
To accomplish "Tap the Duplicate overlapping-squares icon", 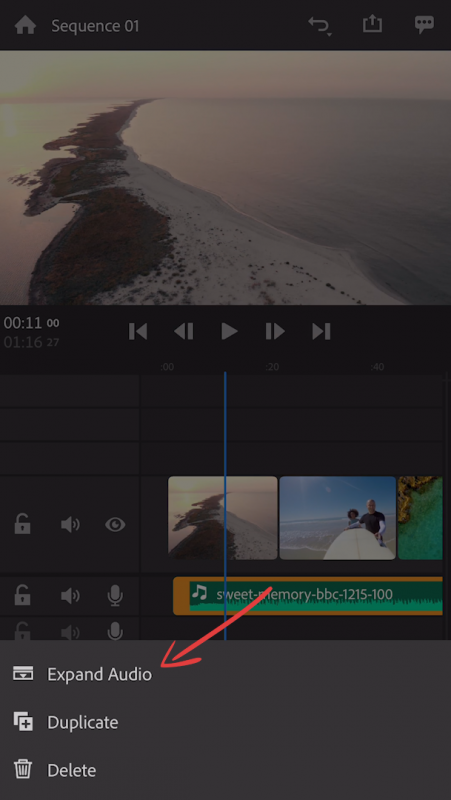I will (23, 722).
